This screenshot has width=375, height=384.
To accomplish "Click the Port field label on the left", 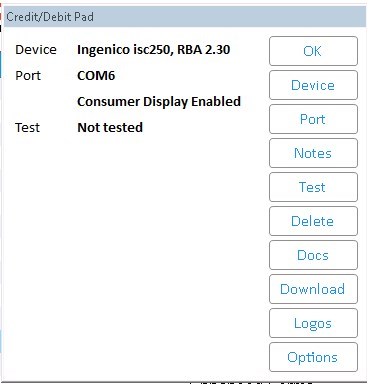I will pyautogui.click(x=28, y=76).
